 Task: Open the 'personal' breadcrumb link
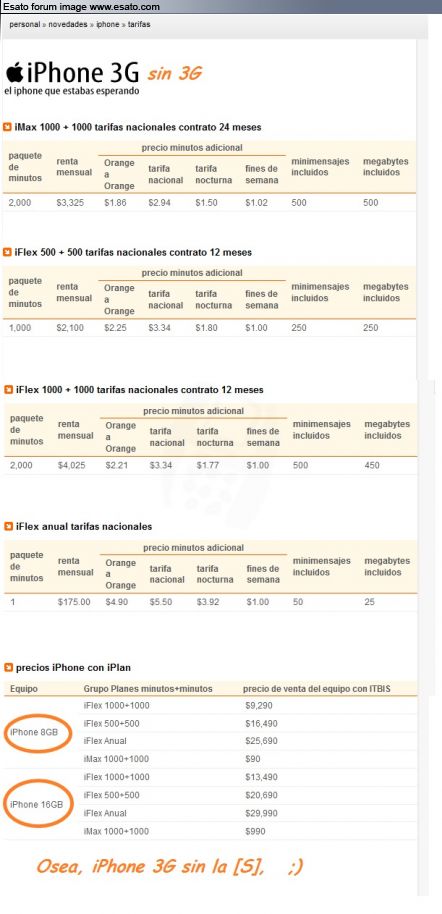point(24,24)
